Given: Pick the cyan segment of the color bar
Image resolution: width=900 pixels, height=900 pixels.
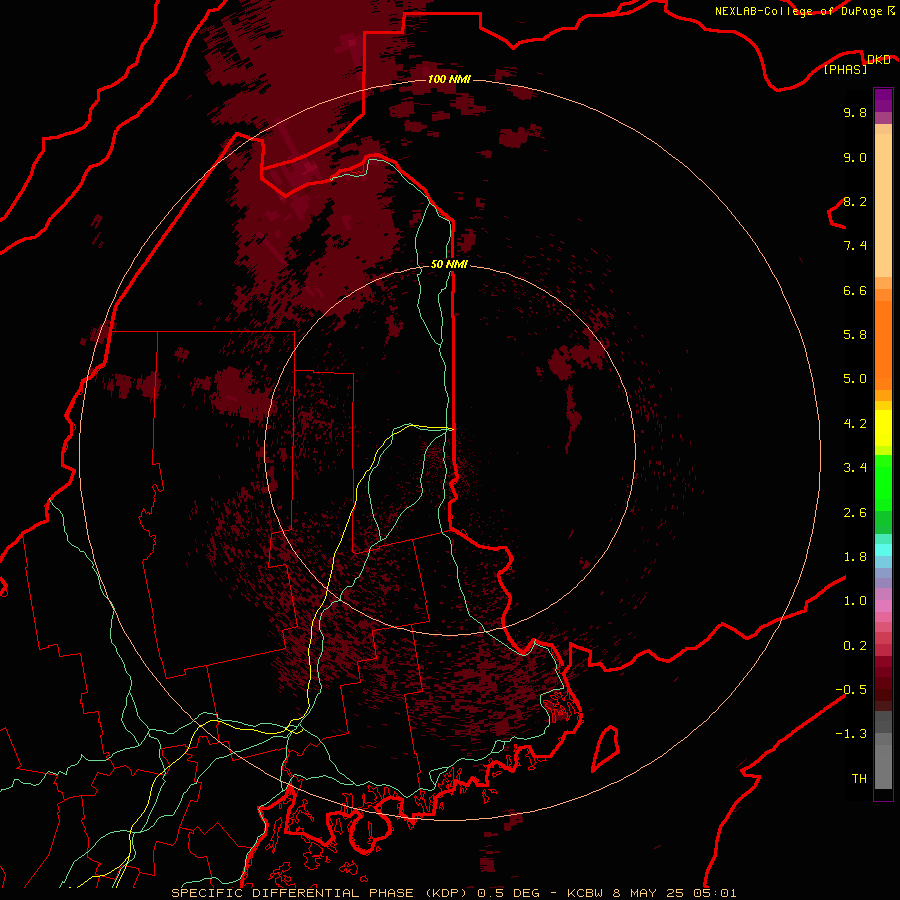Looking at the screenshot, I should pos(883,550).
